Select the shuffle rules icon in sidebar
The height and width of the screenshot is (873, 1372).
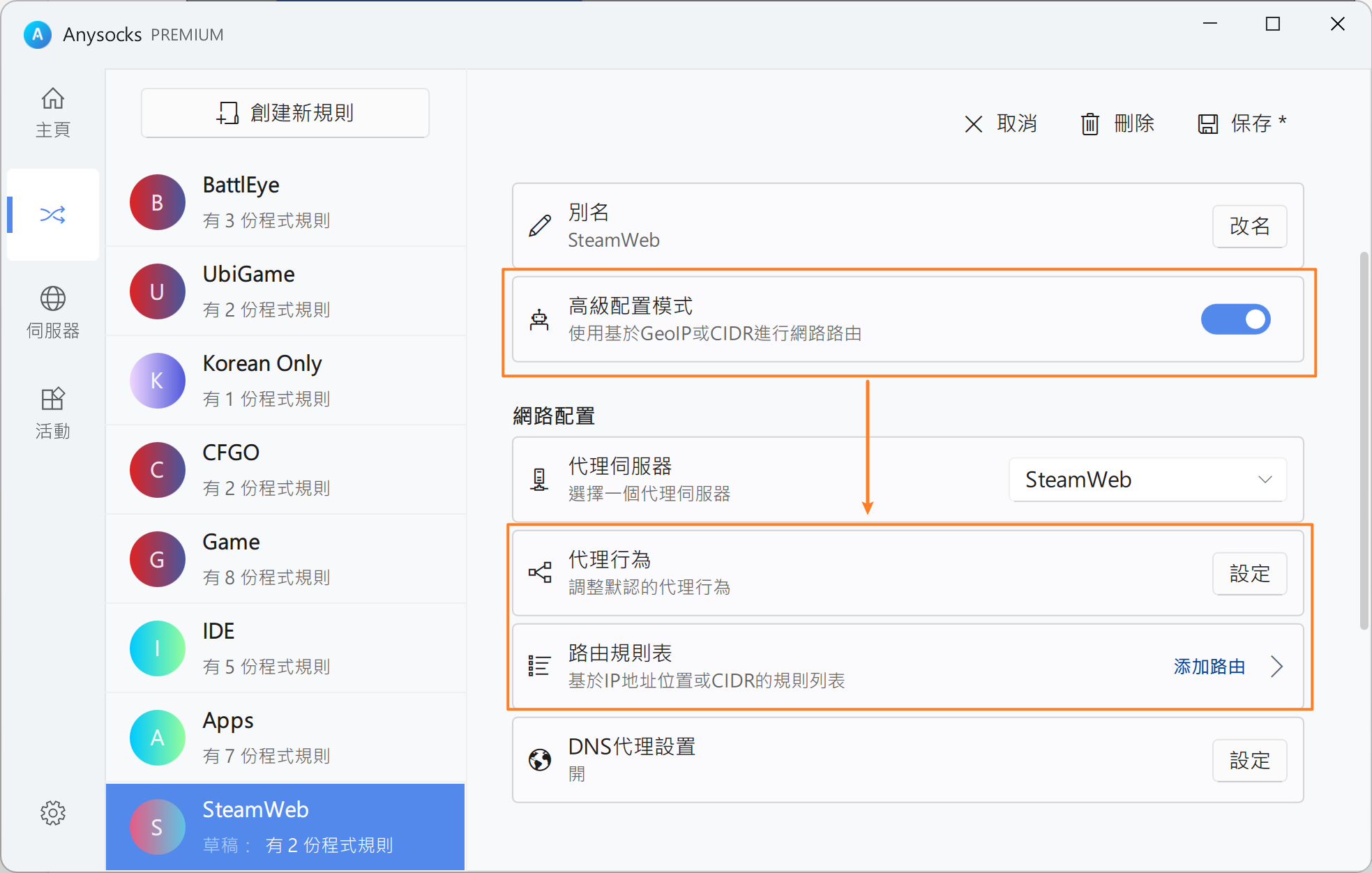click(52, 215)
